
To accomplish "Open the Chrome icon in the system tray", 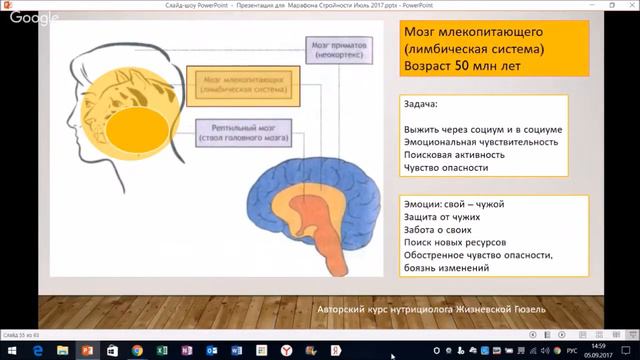I will [557, 351].
